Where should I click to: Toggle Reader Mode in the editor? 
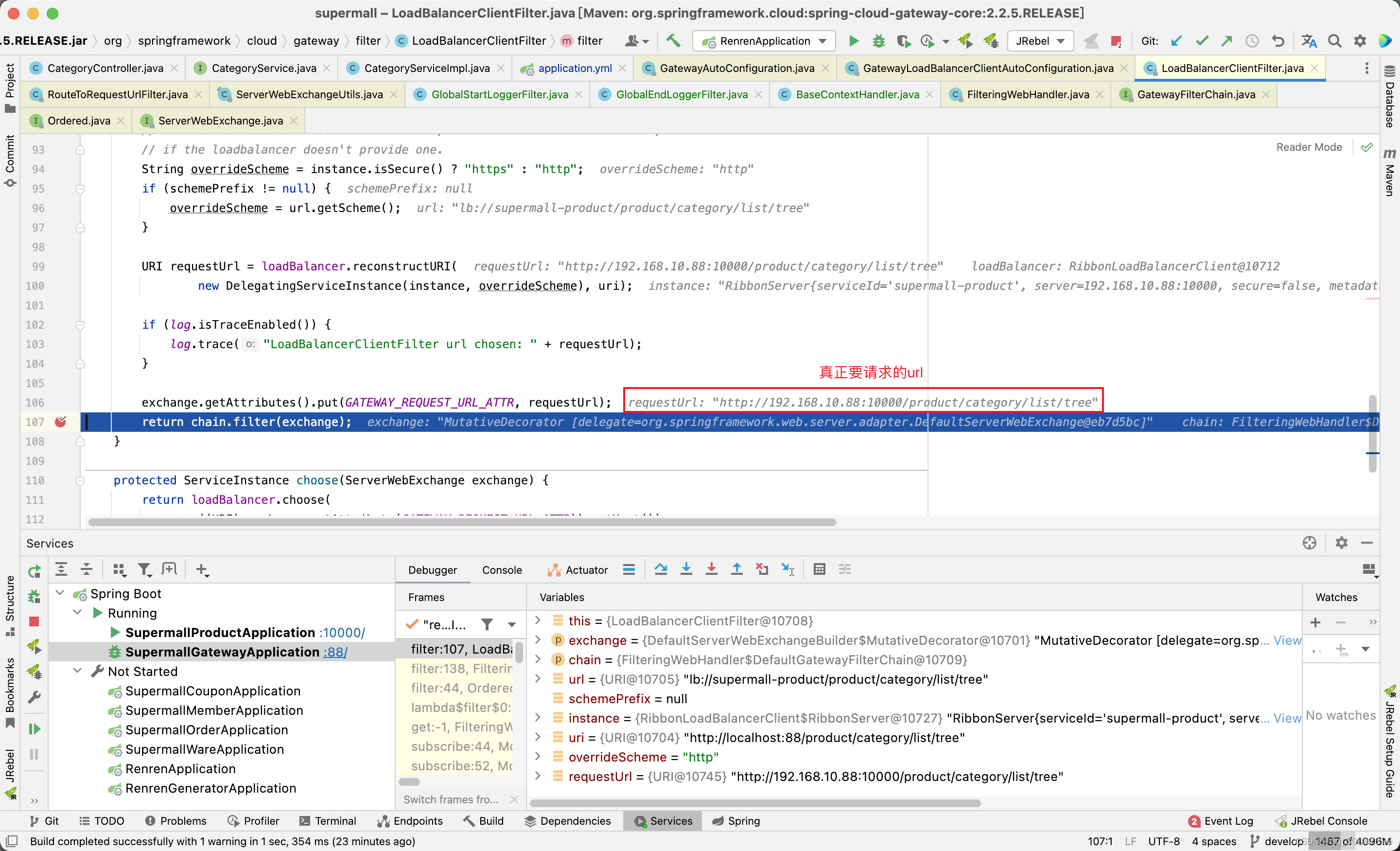click(x=1309, y=147)
